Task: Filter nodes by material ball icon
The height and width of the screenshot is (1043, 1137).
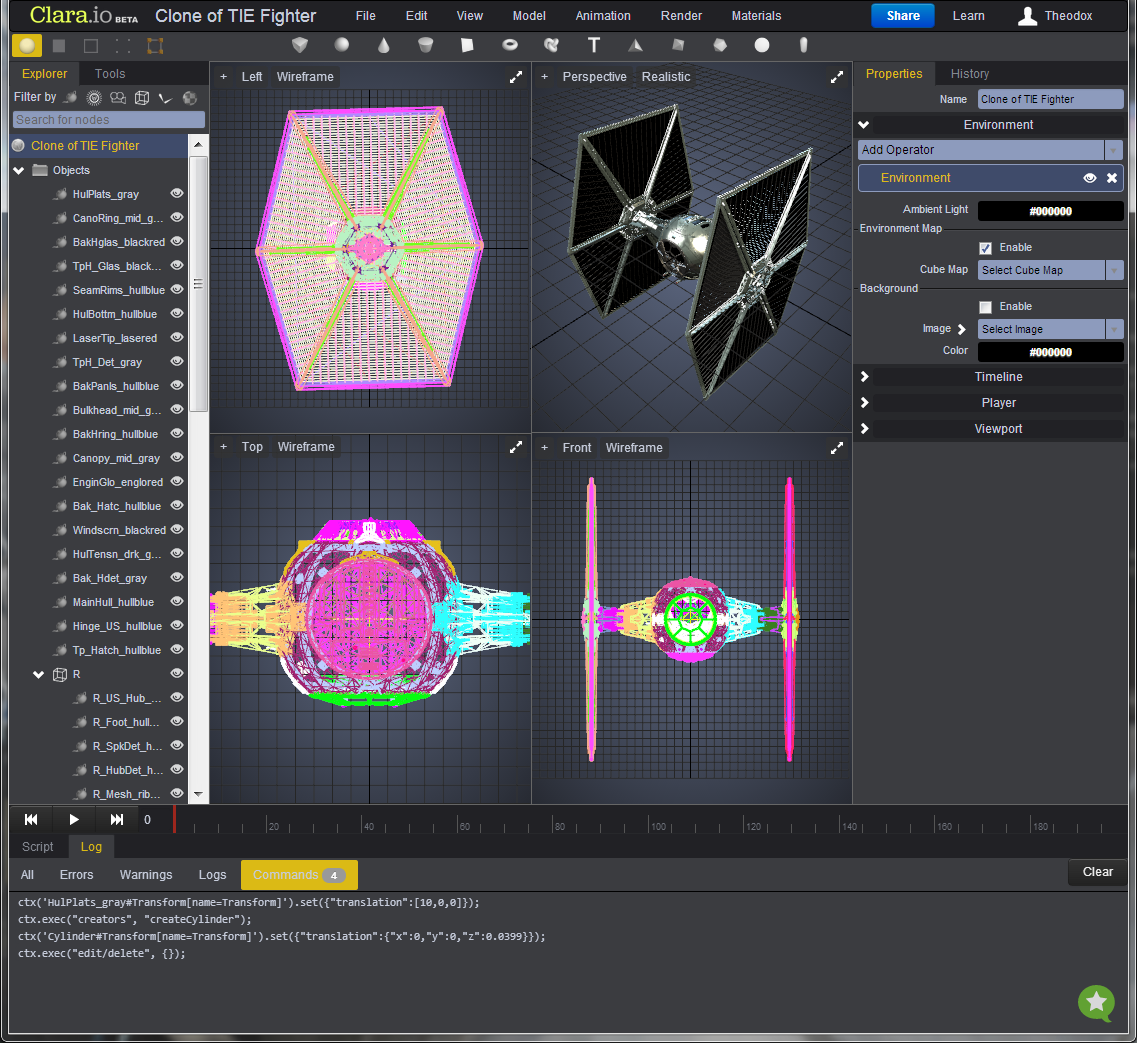Action: 190,97
